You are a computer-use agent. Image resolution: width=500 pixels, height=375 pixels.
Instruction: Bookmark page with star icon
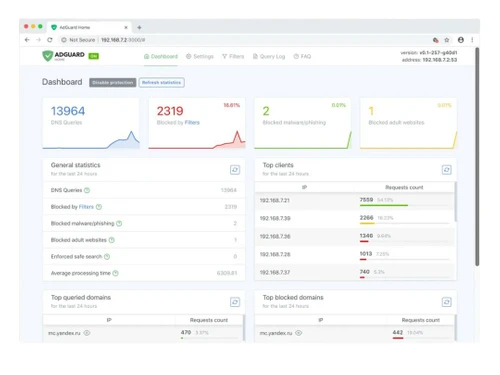(x=447, y=40)
